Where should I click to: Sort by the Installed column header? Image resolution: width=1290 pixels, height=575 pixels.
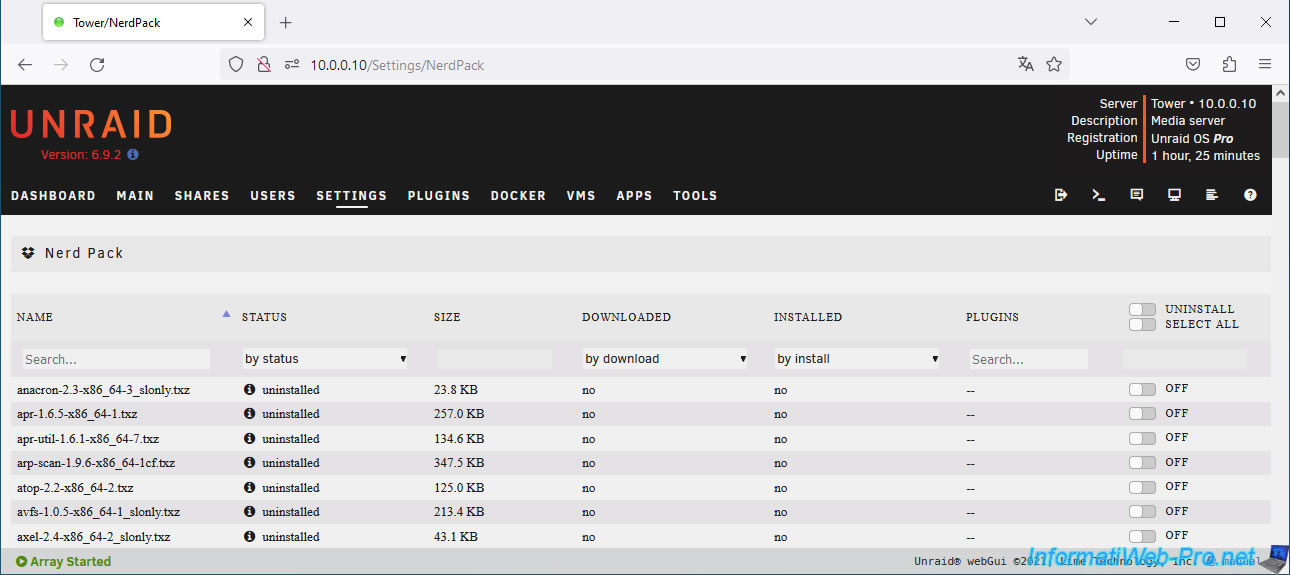pyautogui.click(x=808, y=317)
